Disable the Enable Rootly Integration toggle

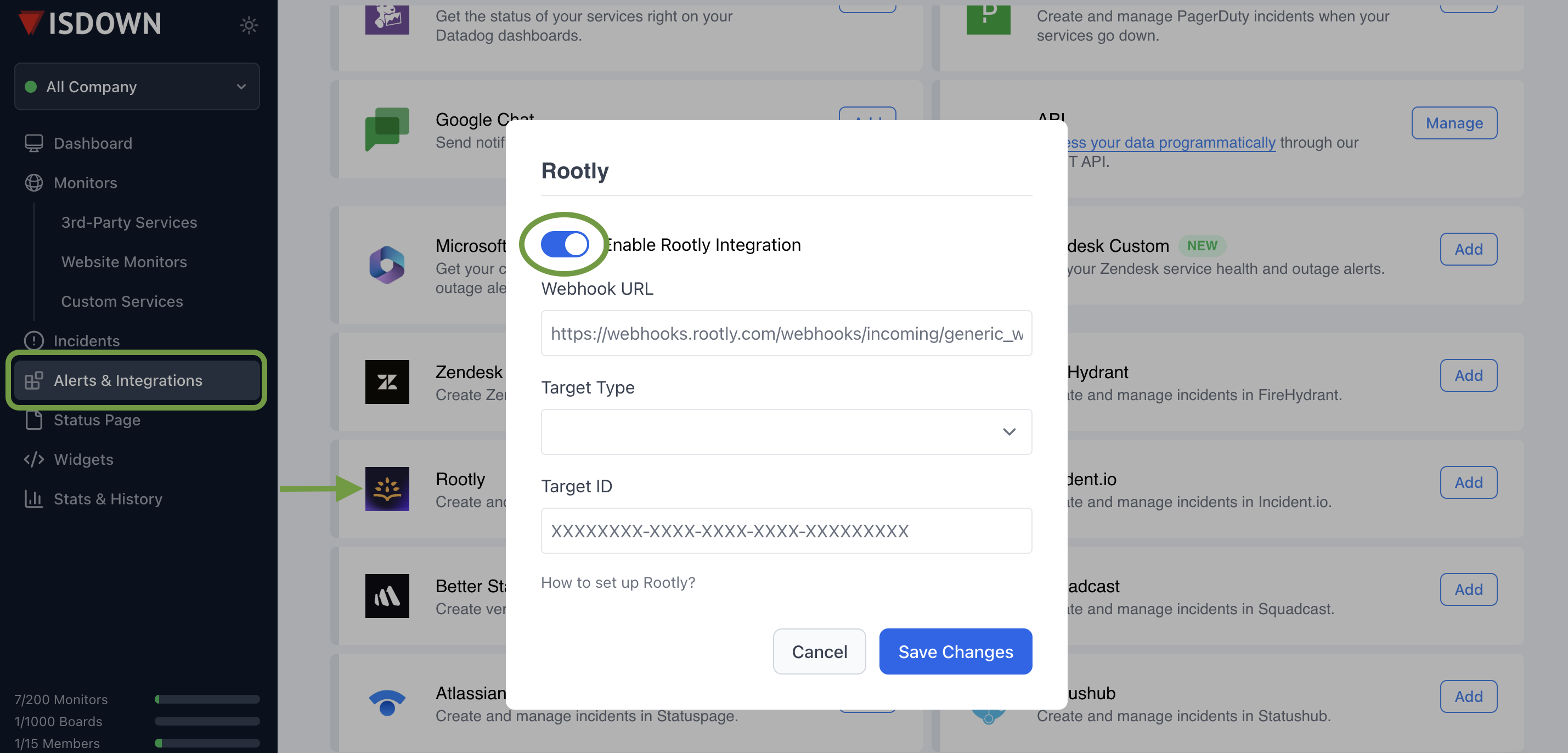coord(565,244)
